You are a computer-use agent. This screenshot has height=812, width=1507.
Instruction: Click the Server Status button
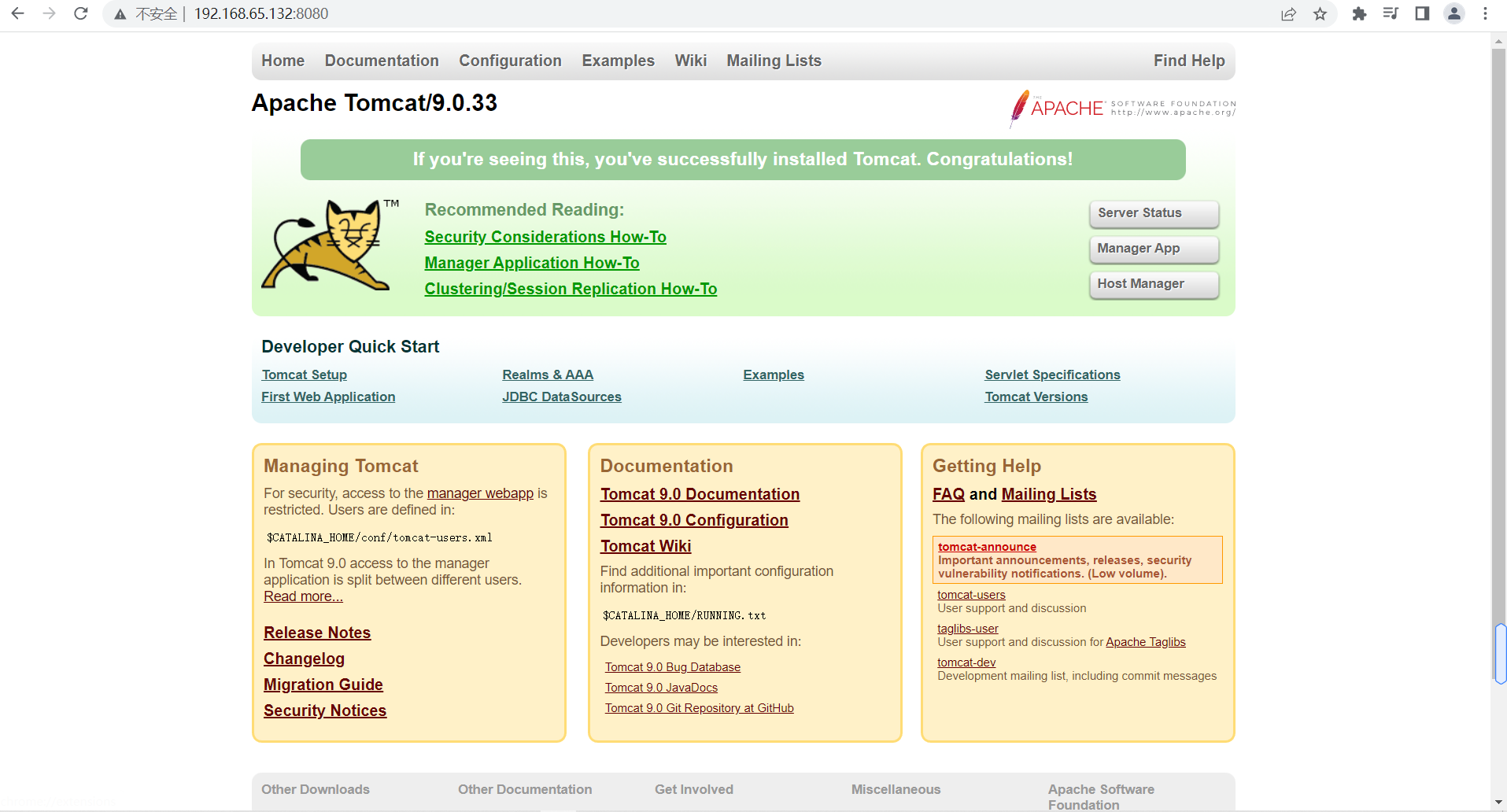click(x=1154, y=213)
